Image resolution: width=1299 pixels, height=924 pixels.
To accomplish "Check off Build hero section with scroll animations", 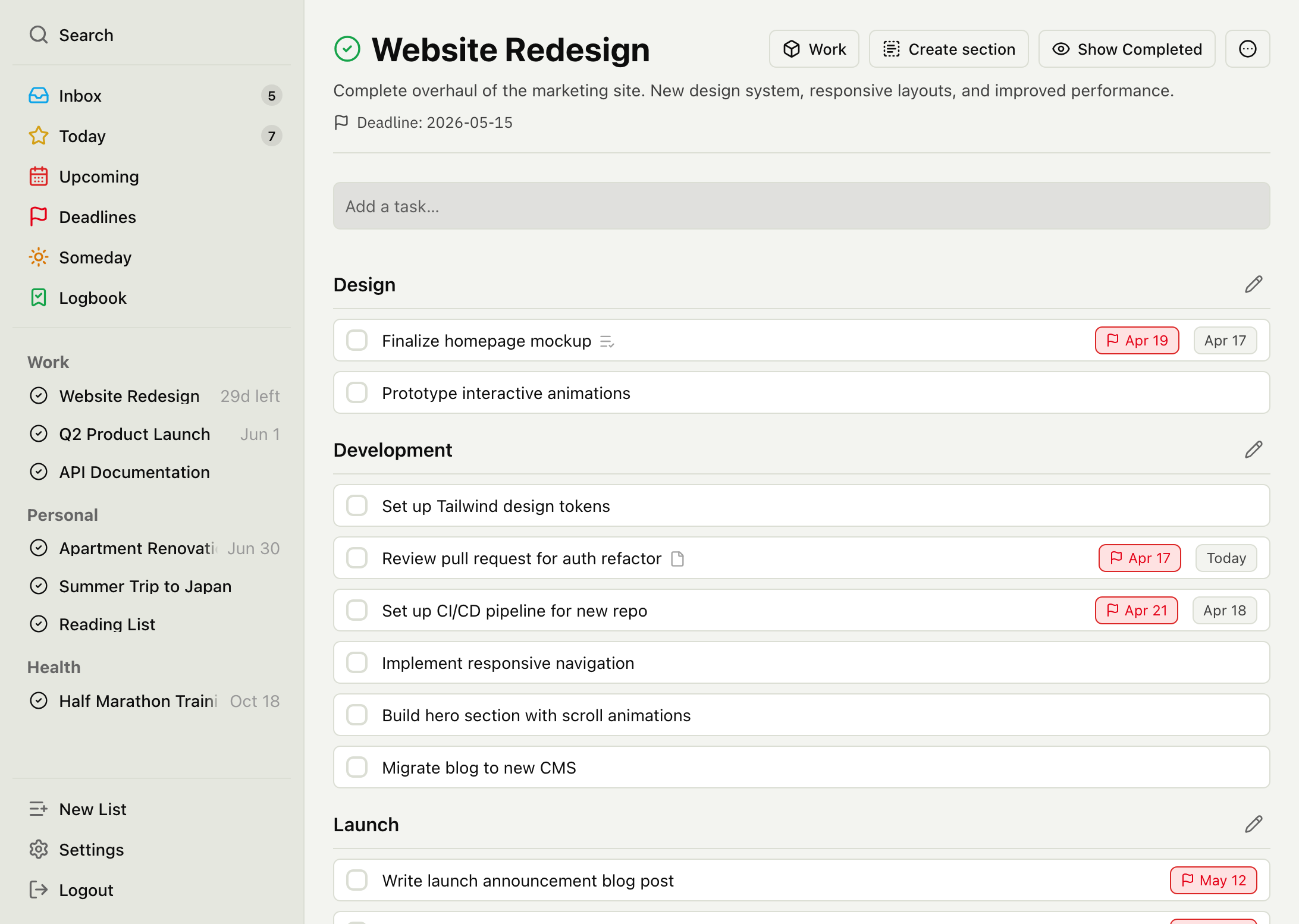I will pyautogui.click(x=357, y=715).
